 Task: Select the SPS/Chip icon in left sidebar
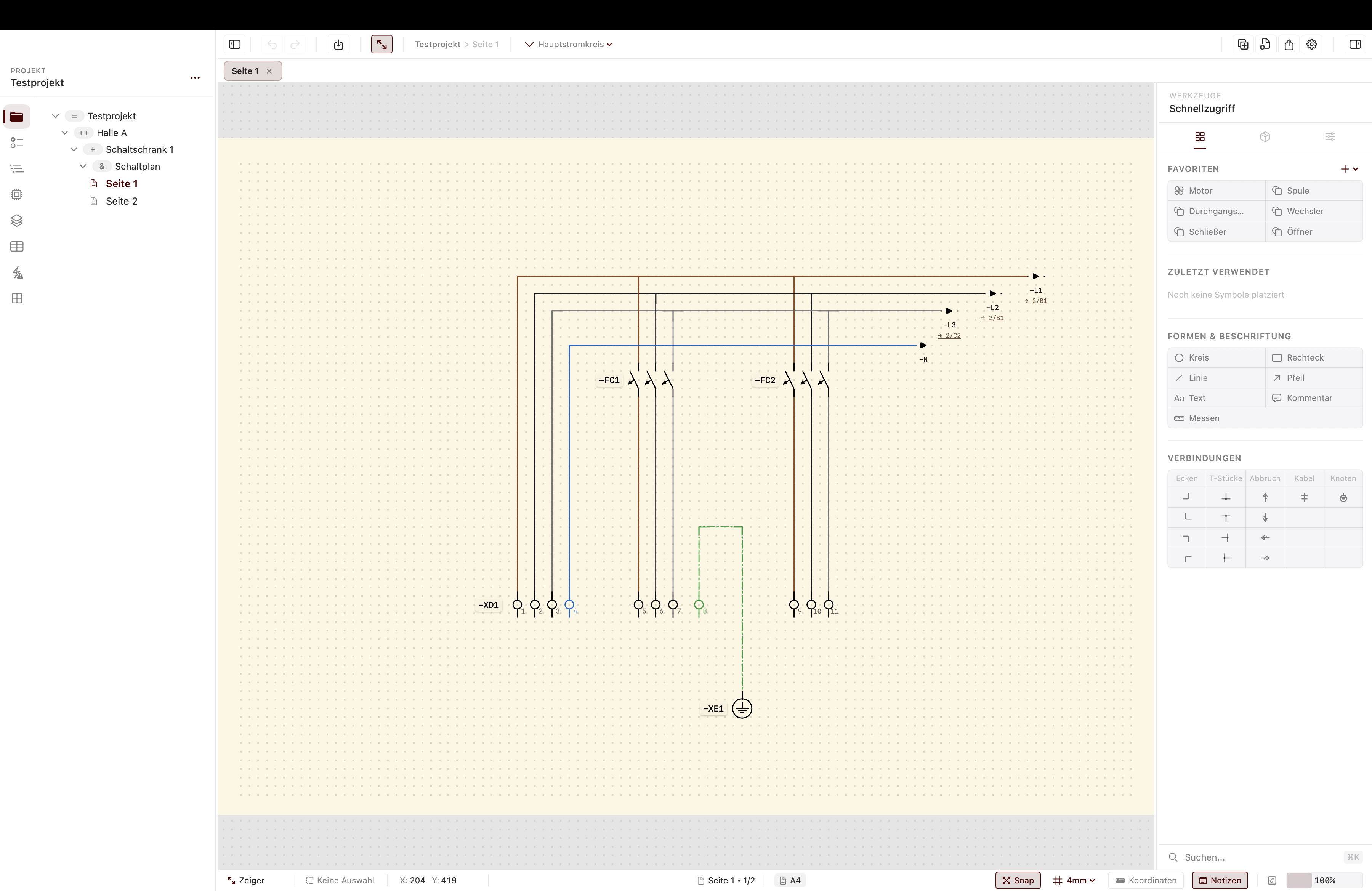tap(17, 194)
